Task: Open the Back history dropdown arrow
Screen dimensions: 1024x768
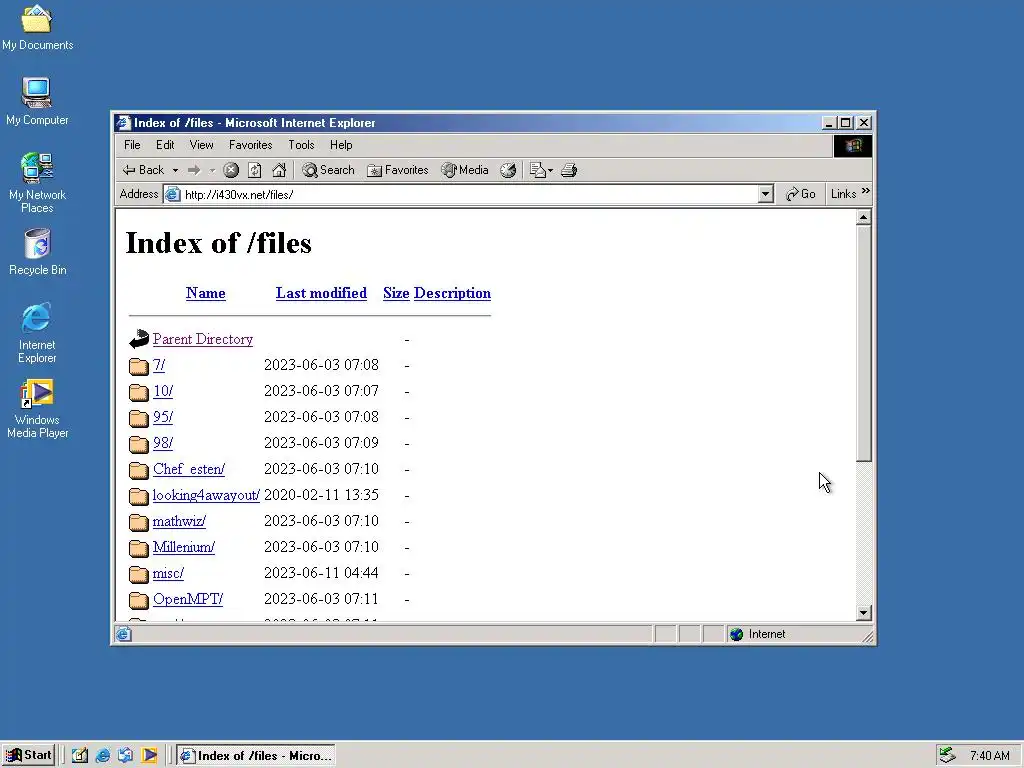Action: point(175,170)
